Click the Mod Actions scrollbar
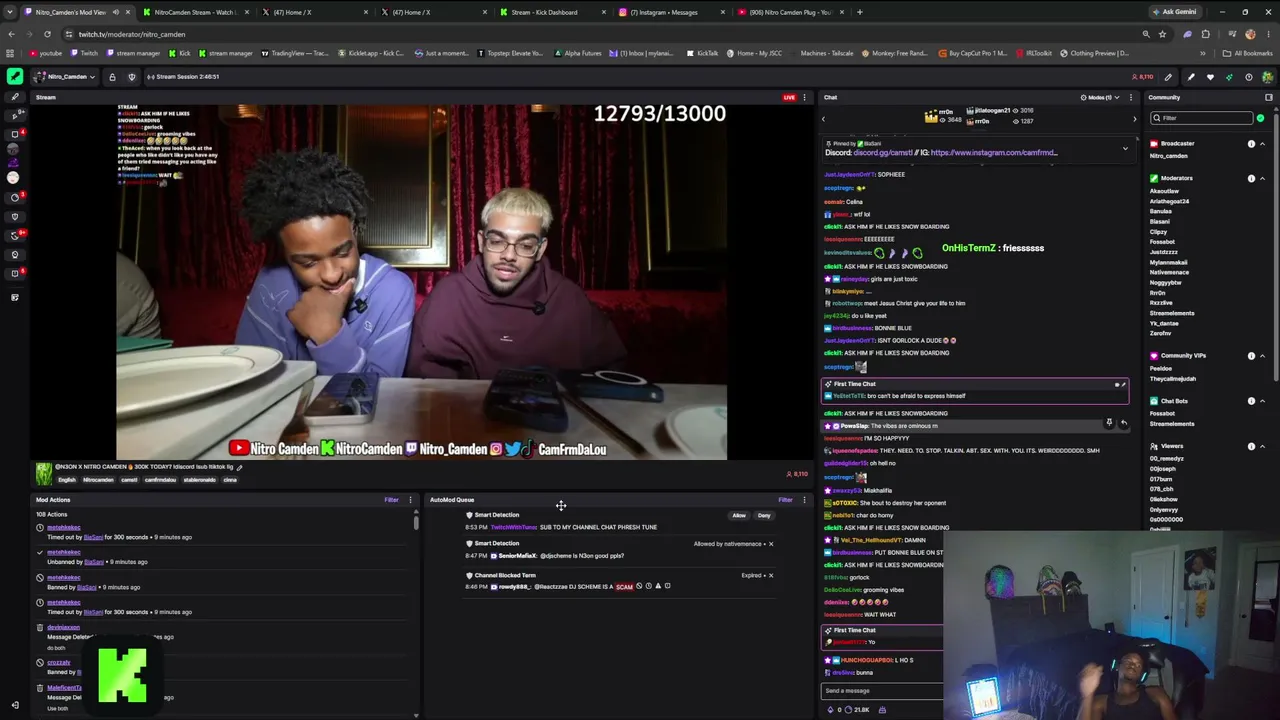 point(416,523)
